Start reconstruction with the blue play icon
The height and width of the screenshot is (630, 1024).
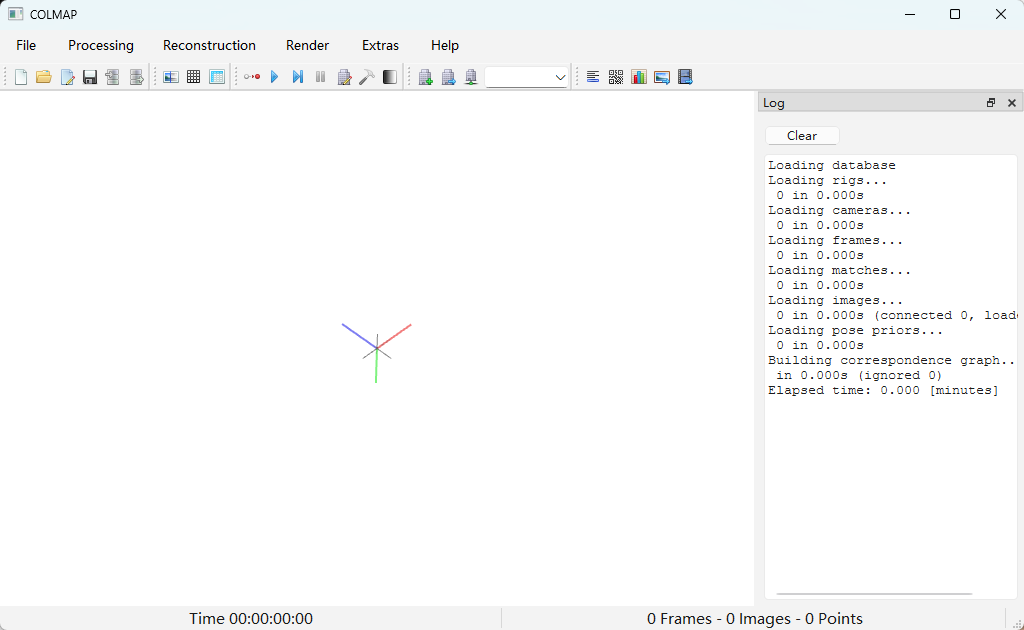click(x=275, y=77)
